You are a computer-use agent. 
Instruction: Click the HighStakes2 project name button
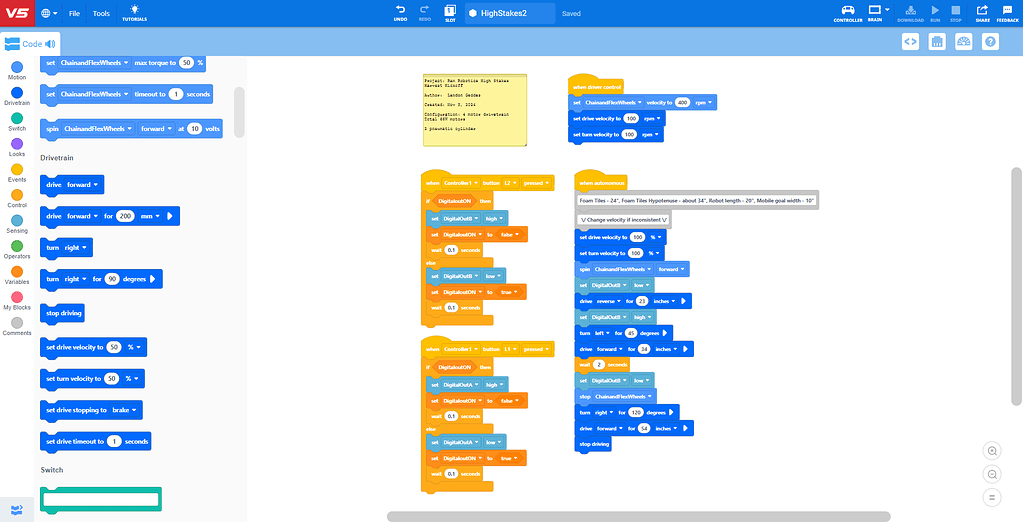tap(509, 14)
